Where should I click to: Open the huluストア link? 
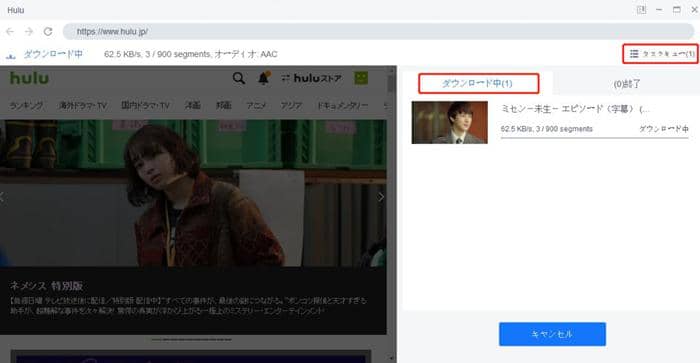312,79
